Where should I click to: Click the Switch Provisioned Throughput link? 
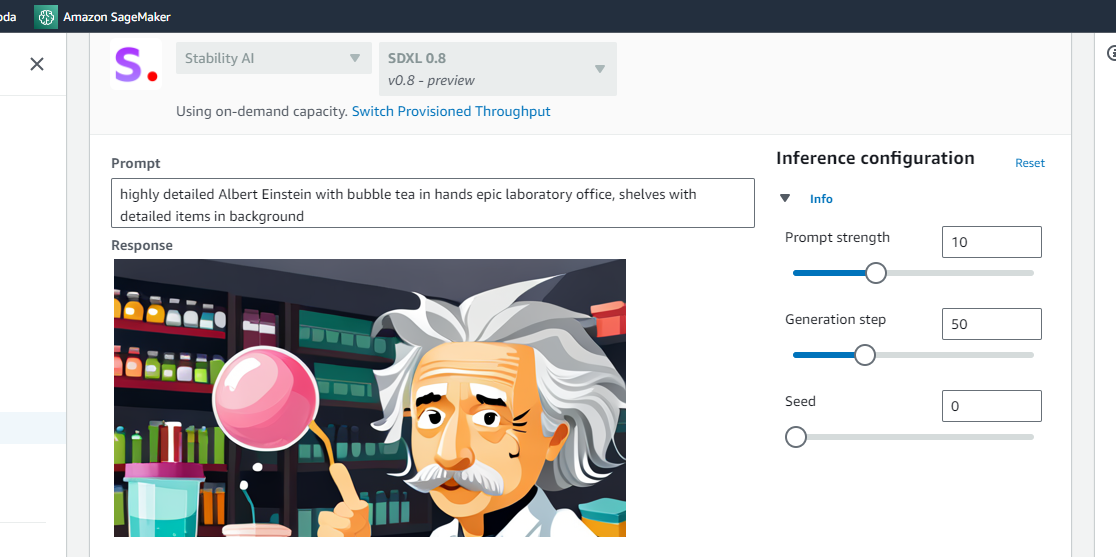[x=451, y=111]
